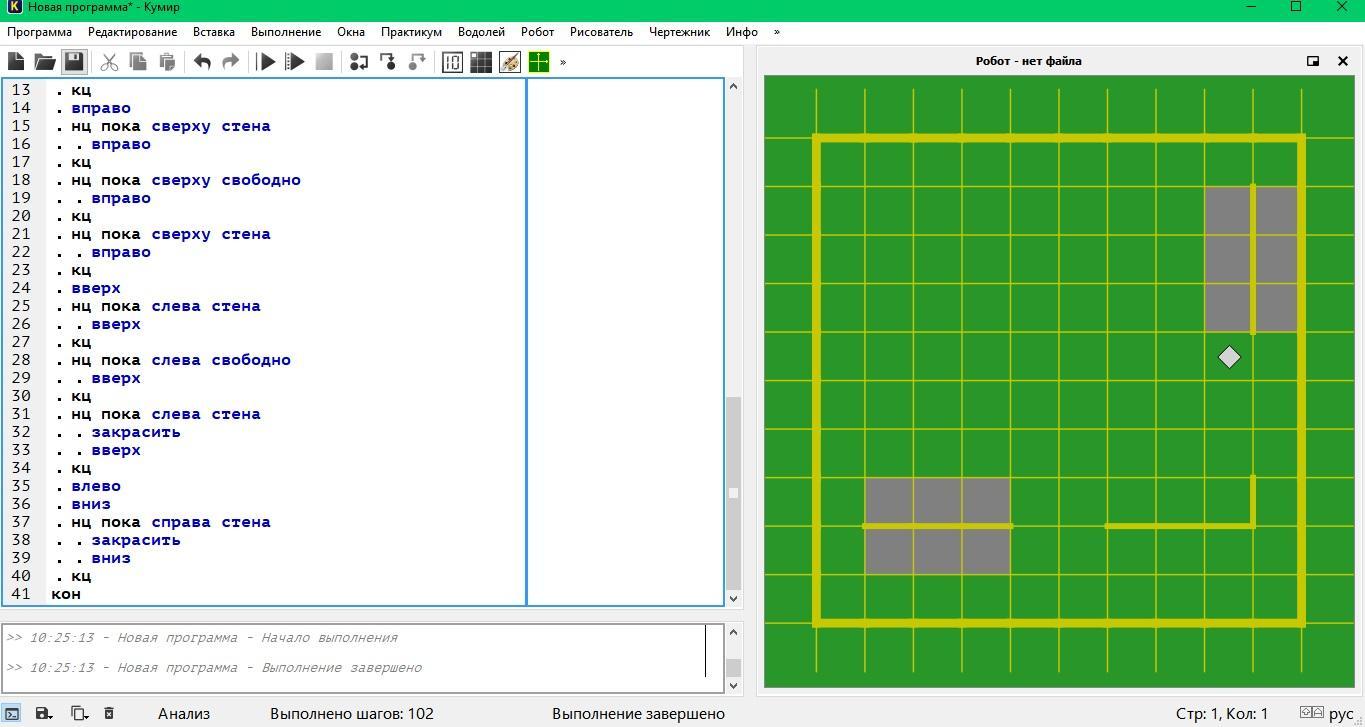Expand more menu items chevron in menu bar
Image resolution: width=1365 pixels, height=727 pixels.
tap(777, 32)
